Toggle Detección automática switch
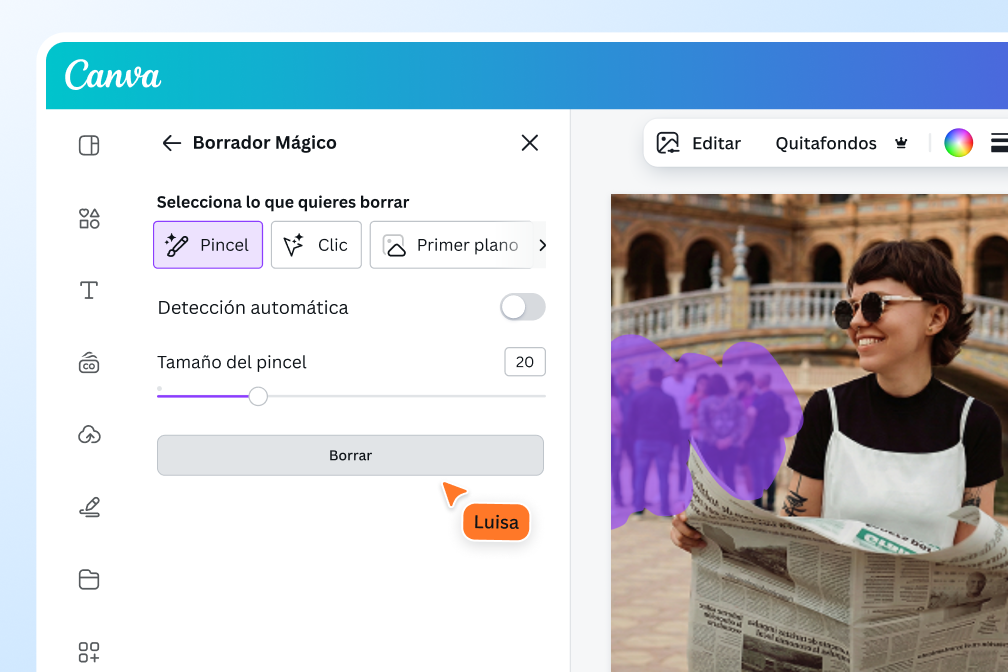 point(523,307)
